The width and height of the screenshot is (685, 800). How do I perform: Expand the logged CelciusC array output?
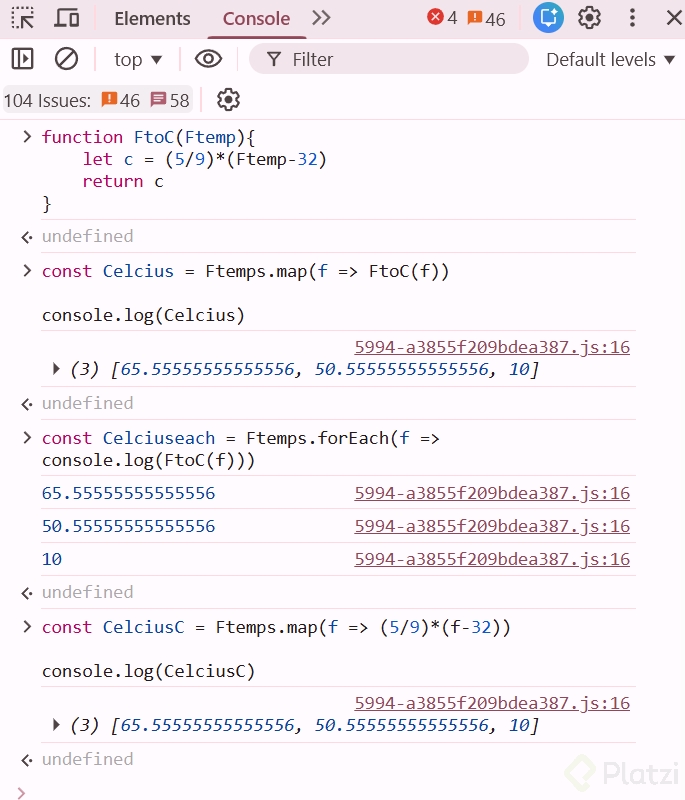(x=57, y=726)
